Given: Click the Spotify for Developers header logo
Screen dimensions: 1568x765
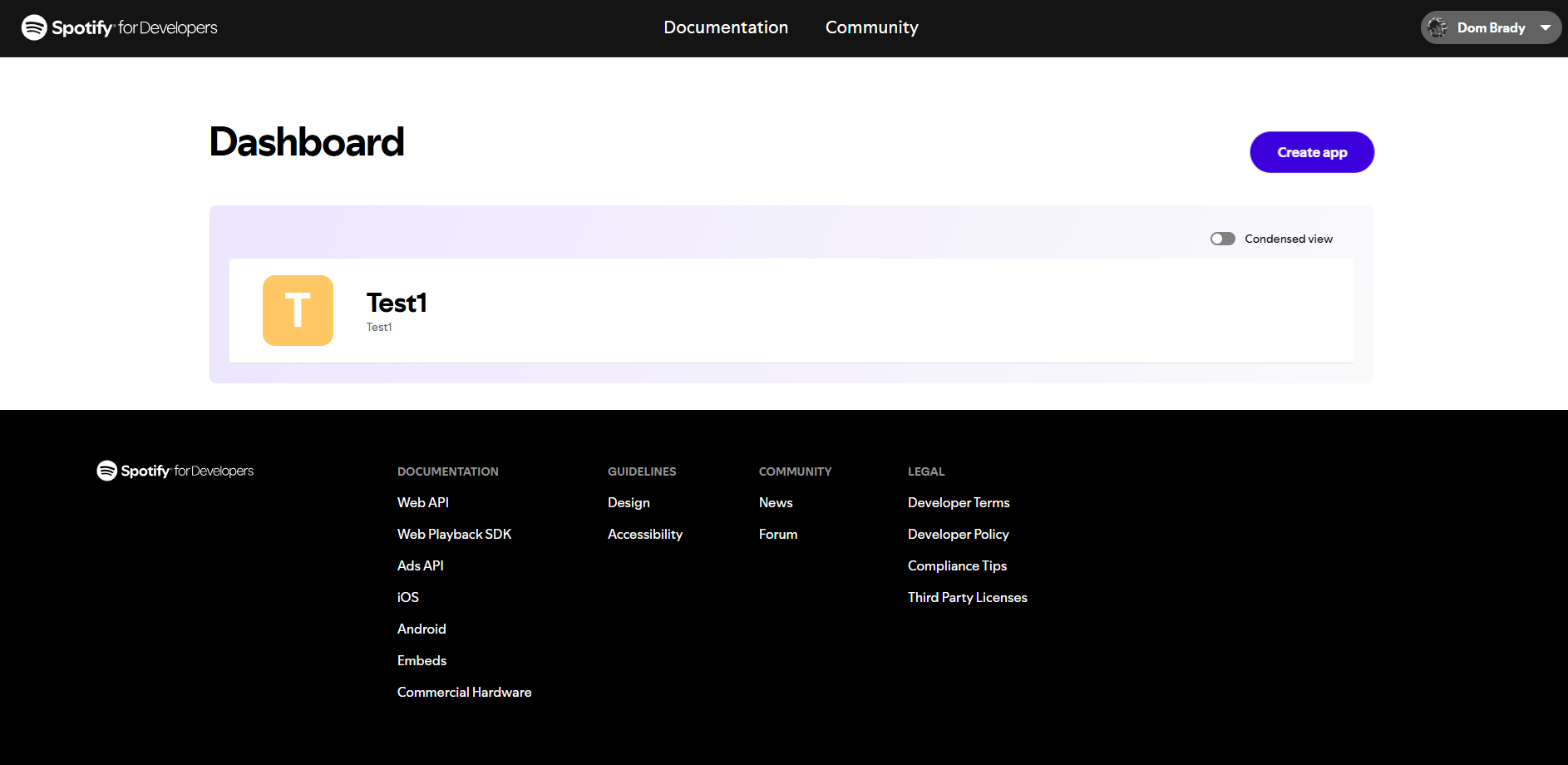Looking at the screenshot, I should click(120, 27).
